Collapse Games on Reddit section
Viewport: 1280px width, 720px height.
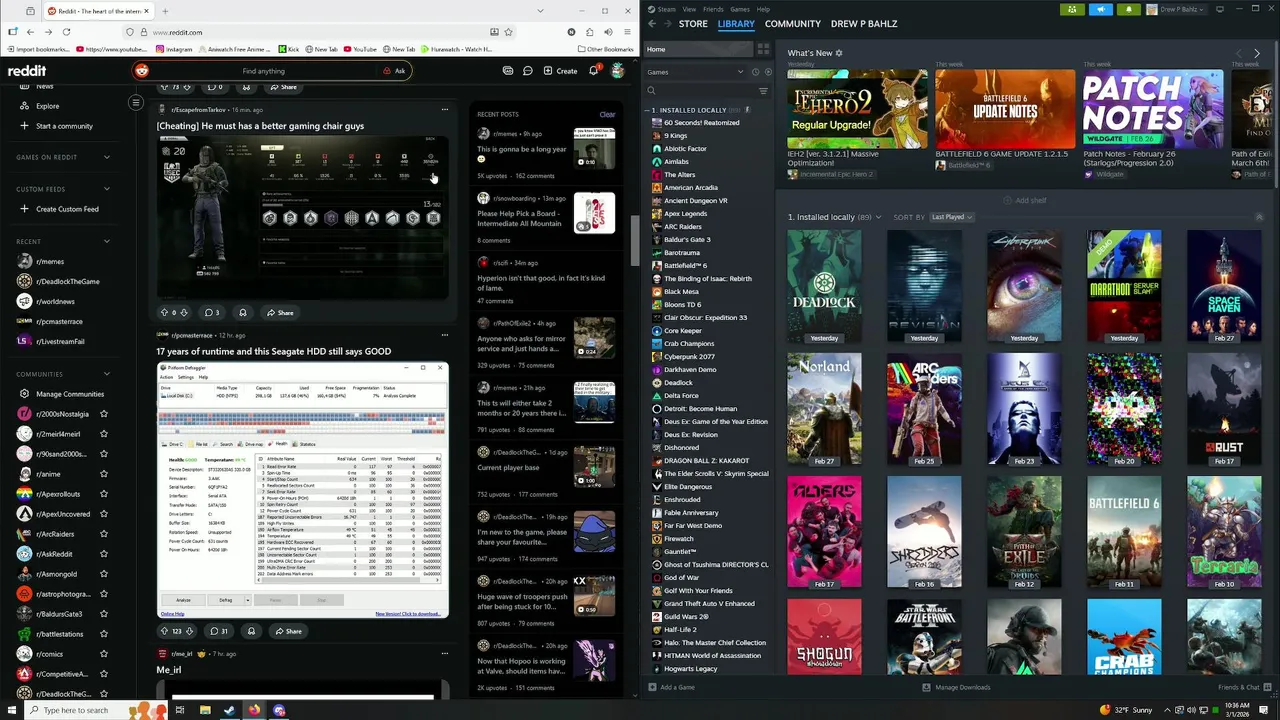click(107, 157)
